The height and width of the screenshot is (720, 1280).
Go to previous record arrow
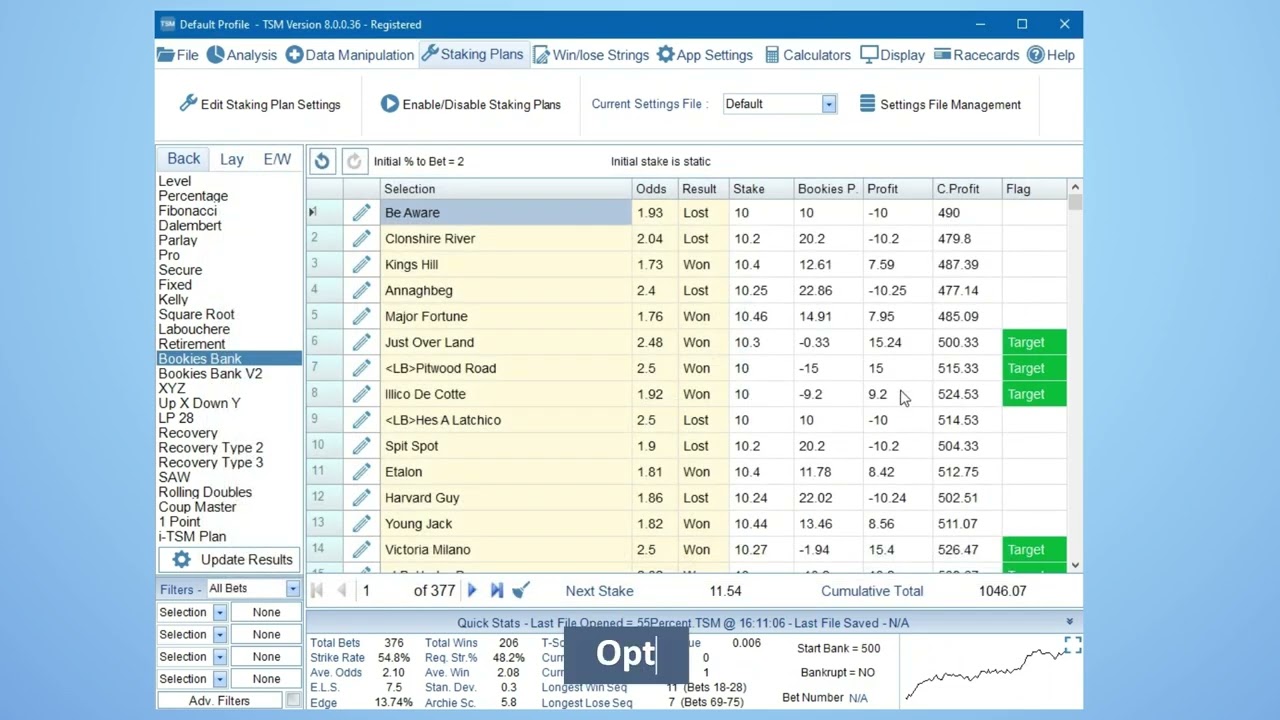(x=342, y=591)
